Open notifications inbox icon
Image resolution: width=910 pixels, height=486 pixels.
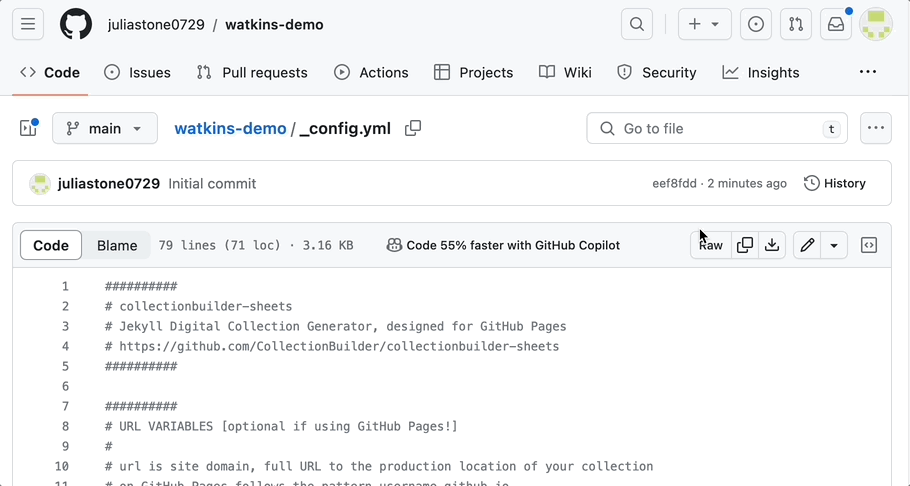coord(836,24)
